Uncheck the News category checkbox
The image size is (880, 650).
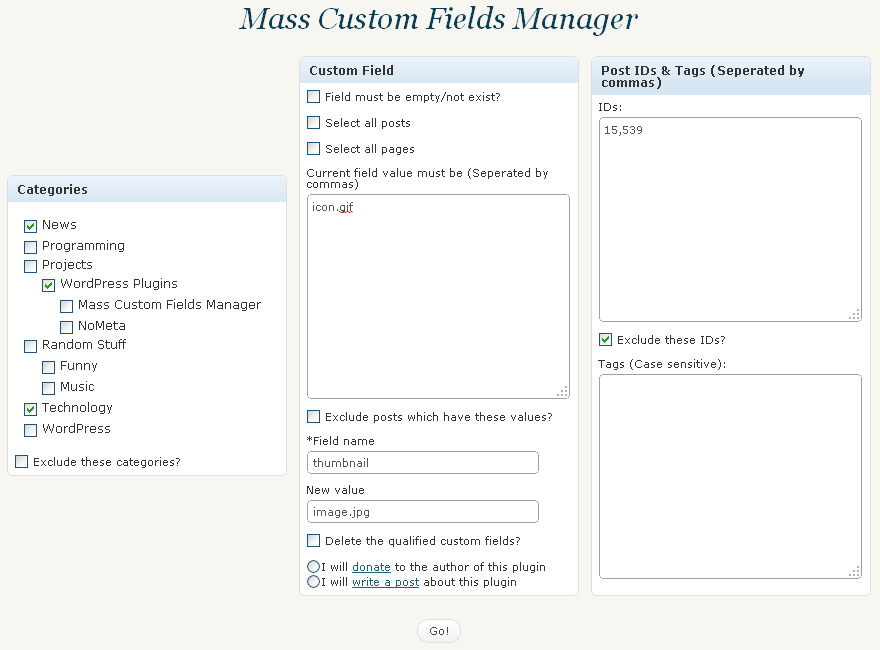[x=30, y=226]
